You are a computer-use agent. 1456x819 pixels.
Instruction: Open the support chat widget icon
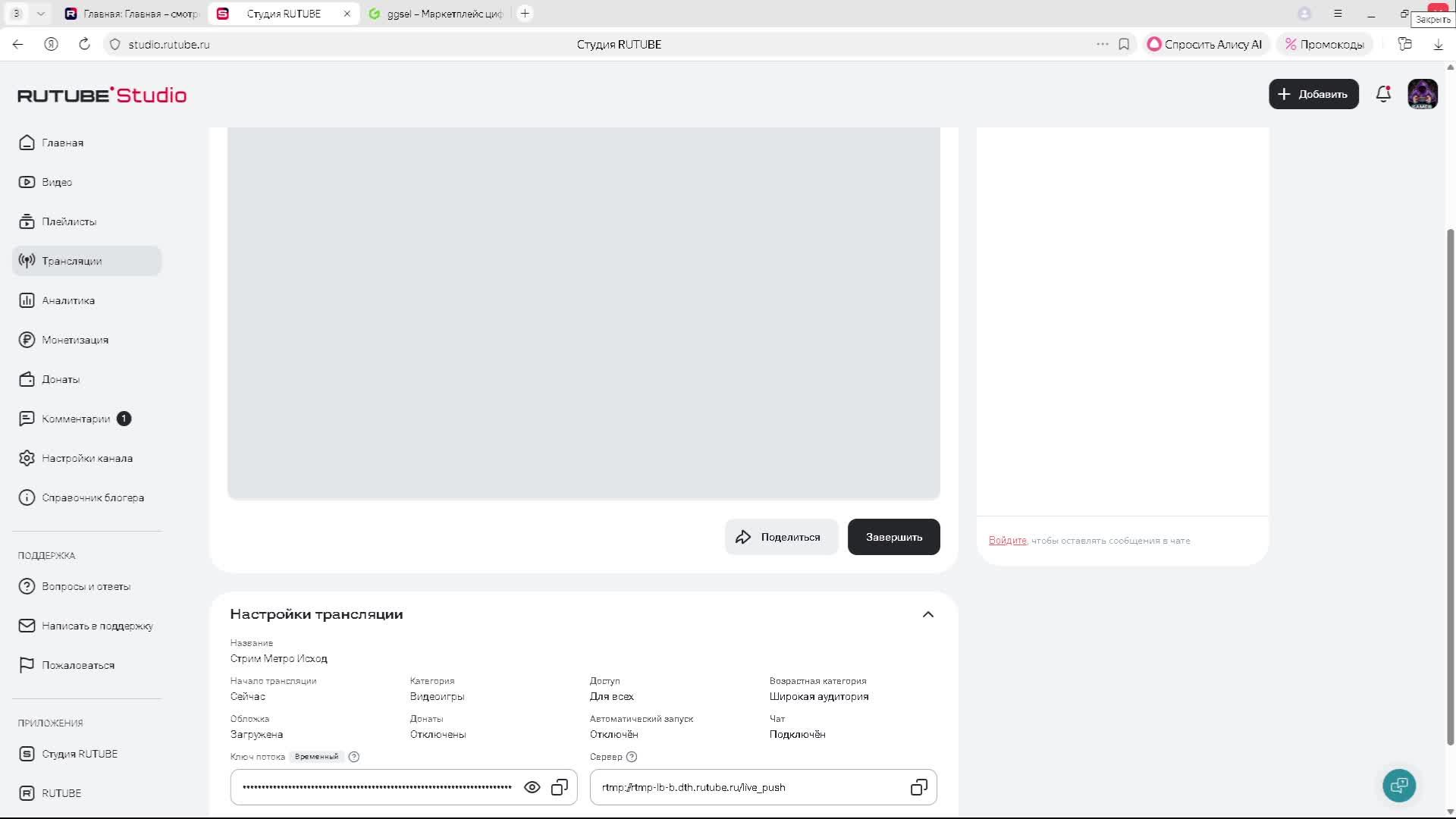(x=1399, y=785)
